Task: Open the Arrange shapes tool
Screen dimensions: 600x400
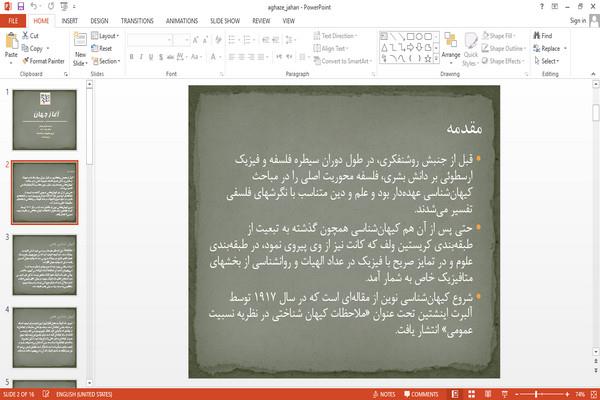Action: pyautogui.click(x=451, y=46)
